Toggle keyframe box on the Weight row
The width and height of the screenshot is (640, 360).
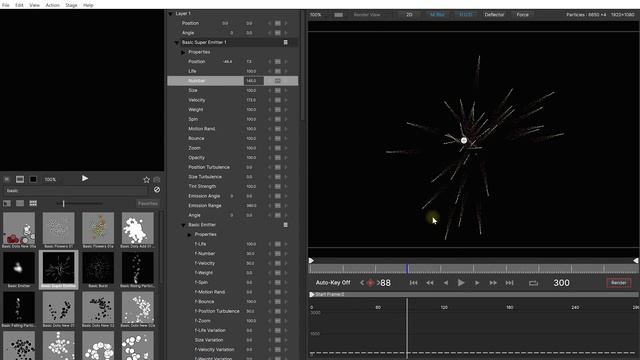(278, 110)
